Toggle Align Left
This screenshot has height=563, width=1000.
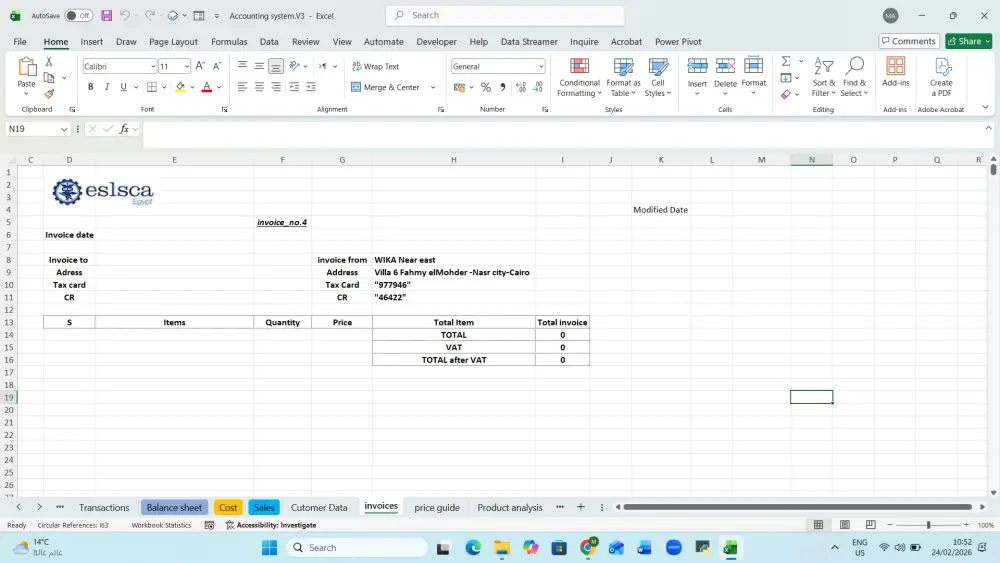click(242, 87)
